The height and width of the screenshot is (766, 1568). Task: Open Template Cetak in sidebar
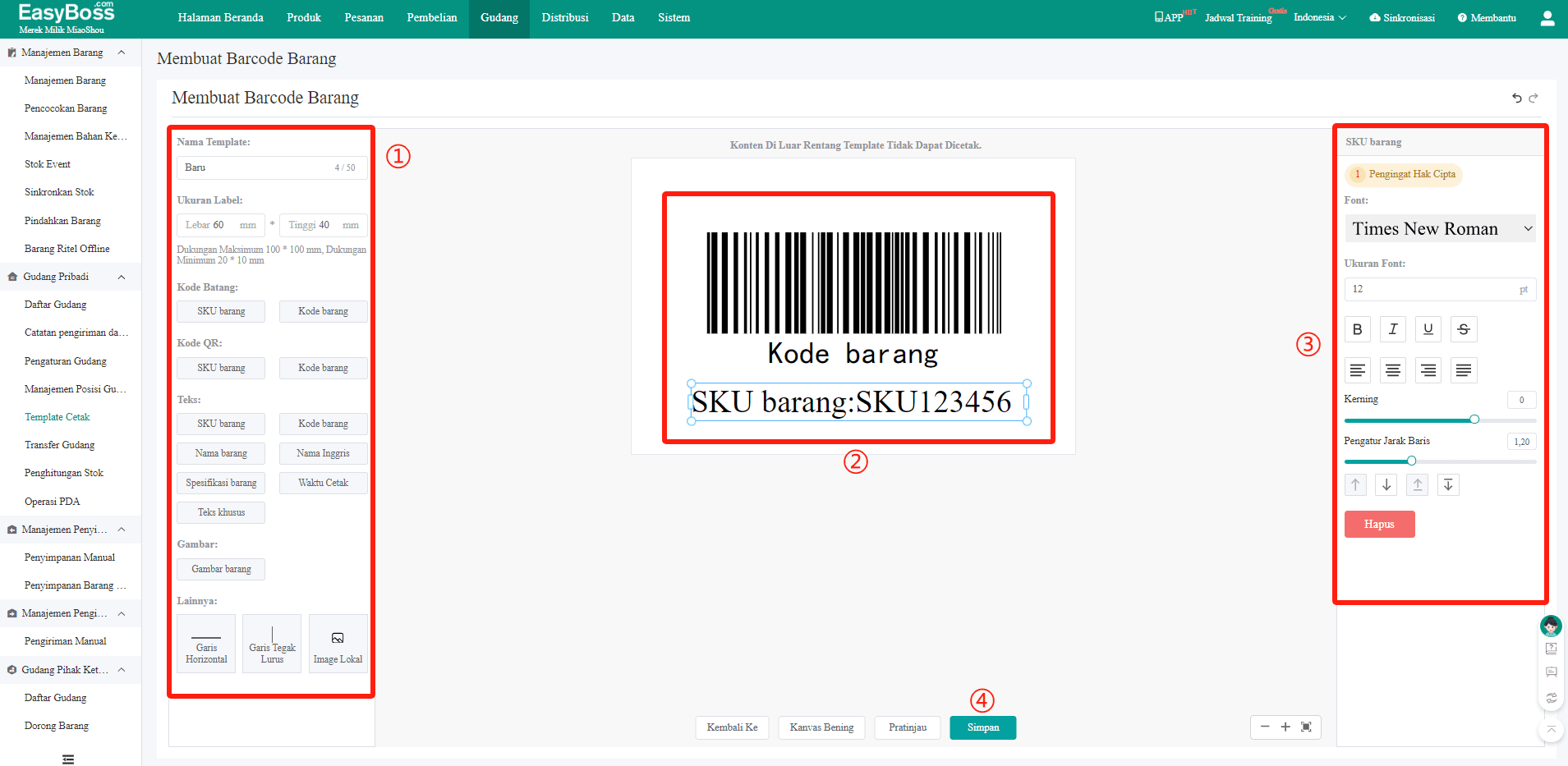click(x=57, y=417)
